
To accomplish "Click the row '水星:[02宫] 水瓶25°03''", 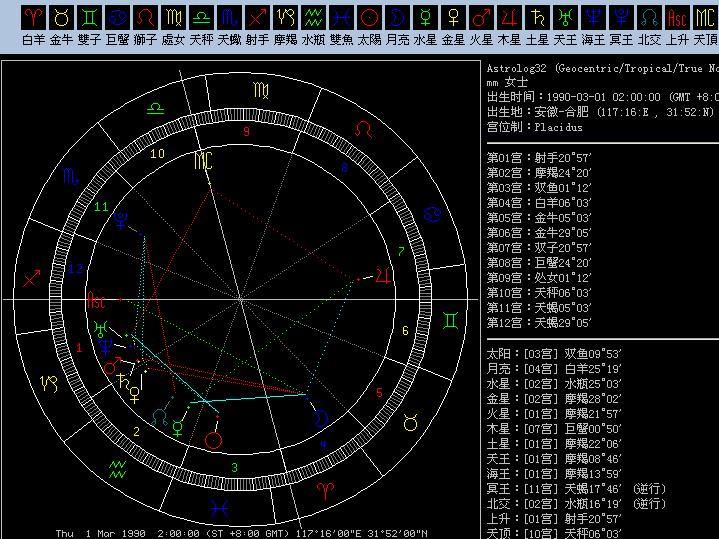I will (x=554, y=383).
